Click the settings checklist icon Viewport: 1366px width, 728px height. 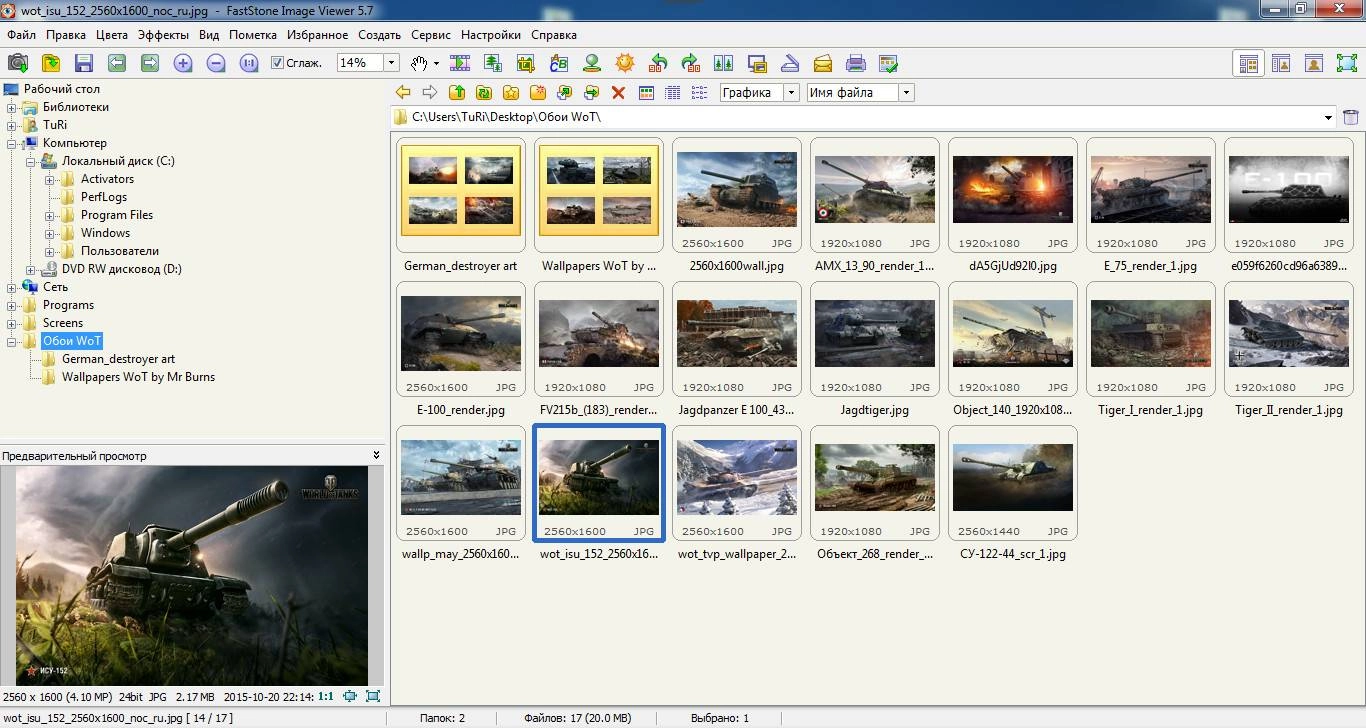[x=889, y=63]
